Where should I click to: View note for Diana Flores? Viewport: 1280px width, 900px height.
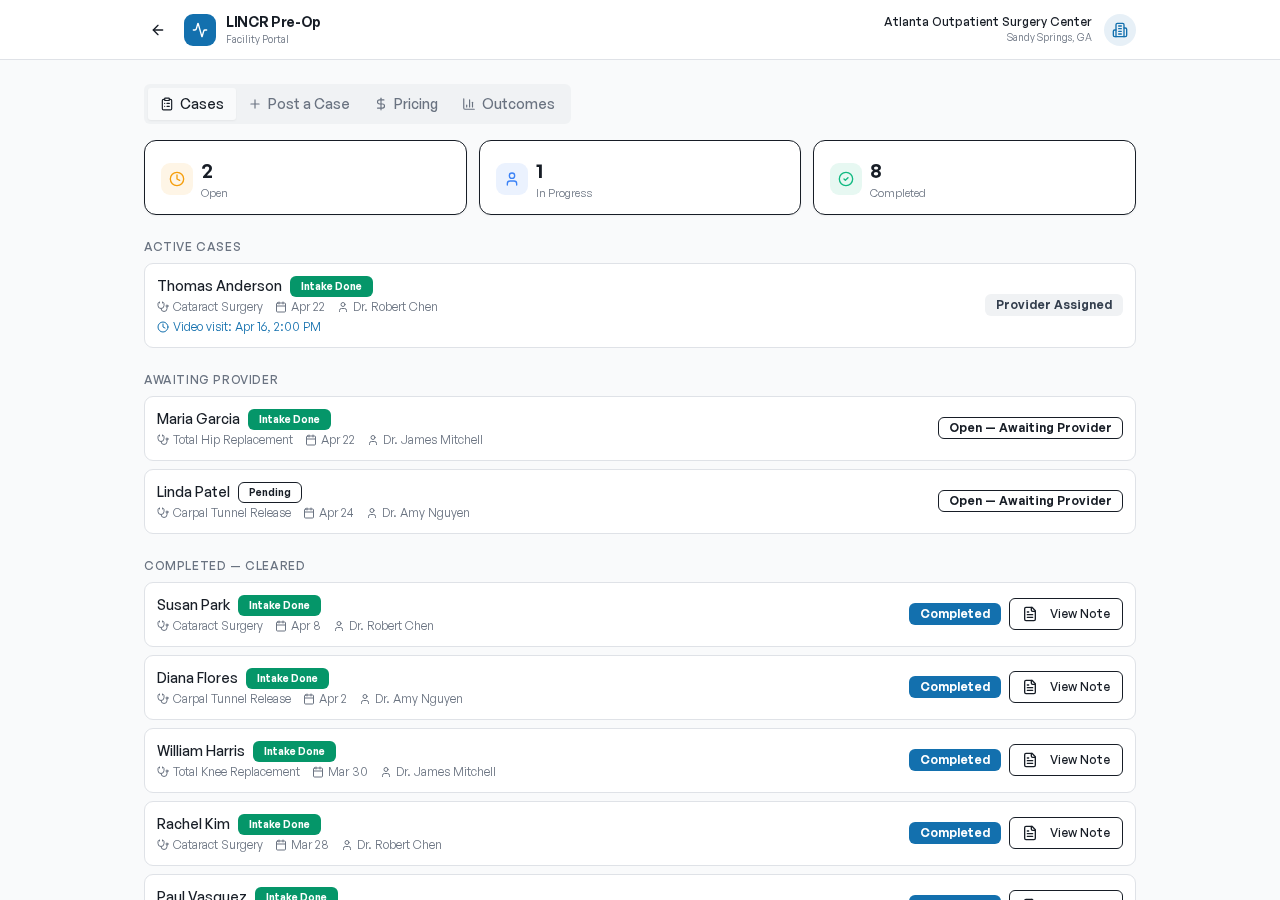[x=1065, y=687]
